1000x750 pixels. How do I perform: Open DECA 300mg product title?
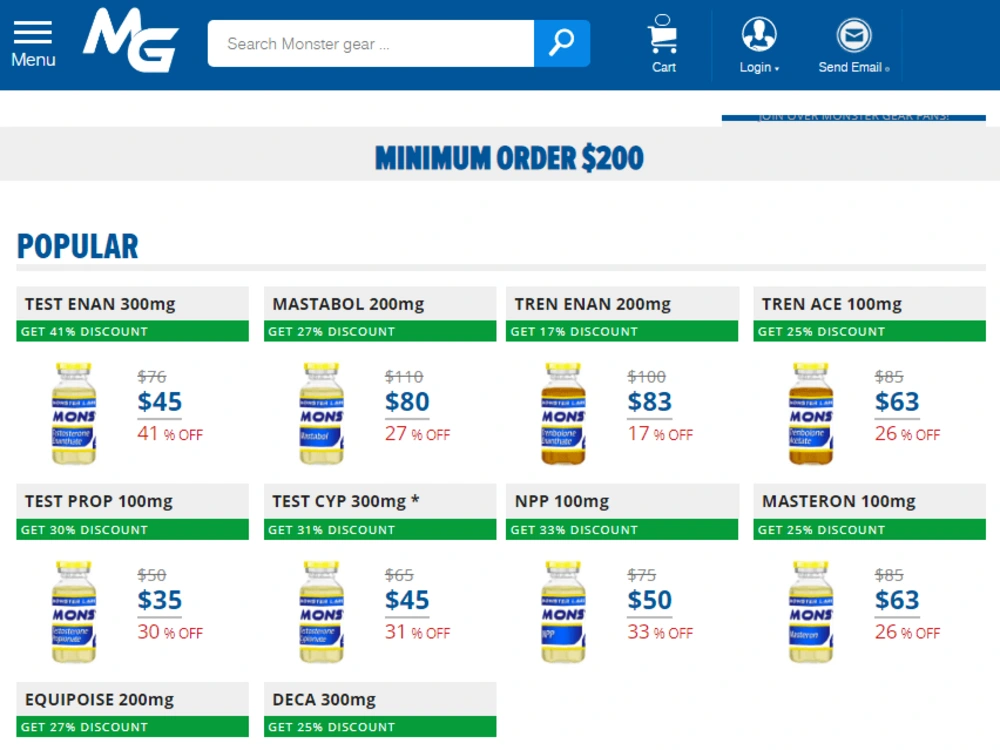[324, 700]
